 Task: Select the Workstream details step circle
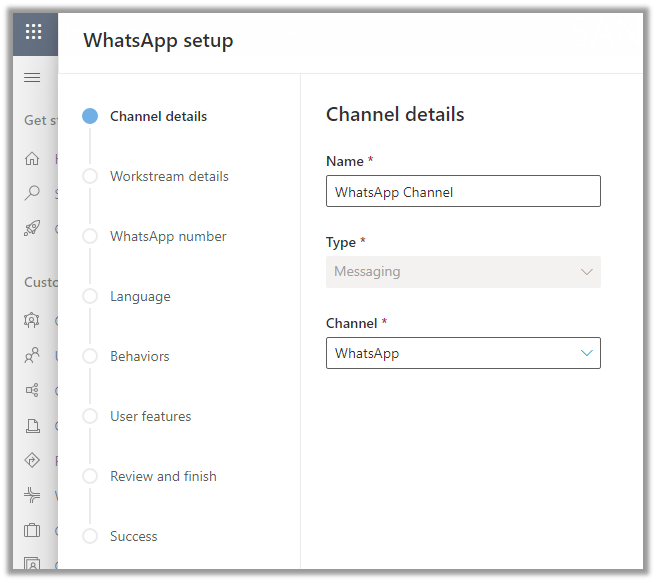tap(90, 176)
